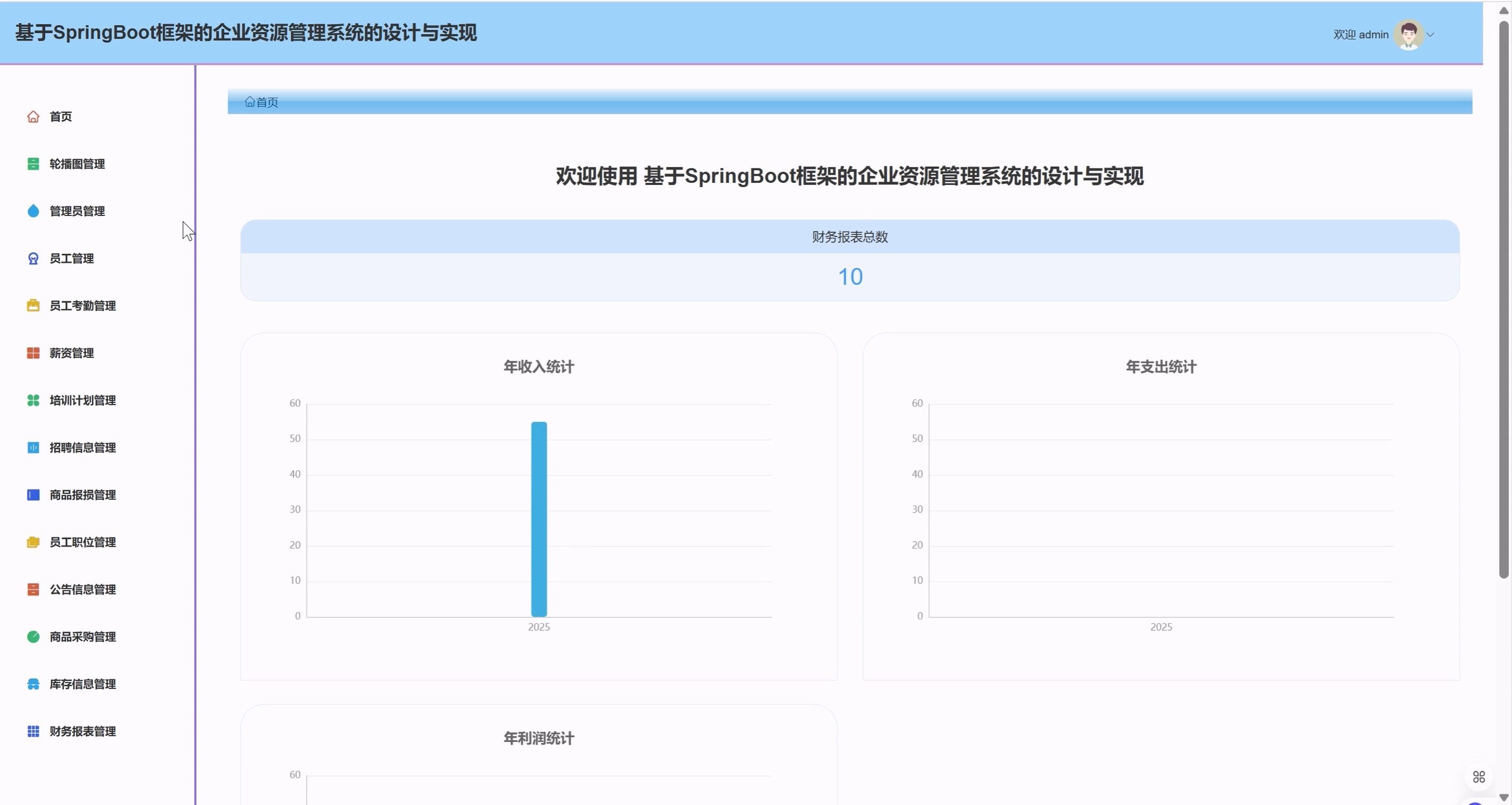Viewport: 1512px width, 805px height.
Task: Click the 2025 income bar in the chart
Action: 539,519
